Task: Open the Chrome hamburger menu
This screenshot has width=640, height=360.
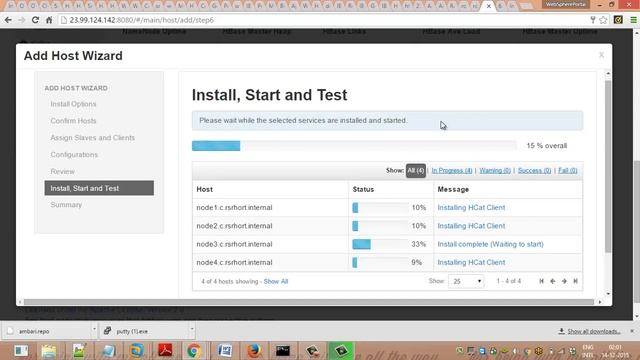Action: pyautogui.click(x=633, y=20)
